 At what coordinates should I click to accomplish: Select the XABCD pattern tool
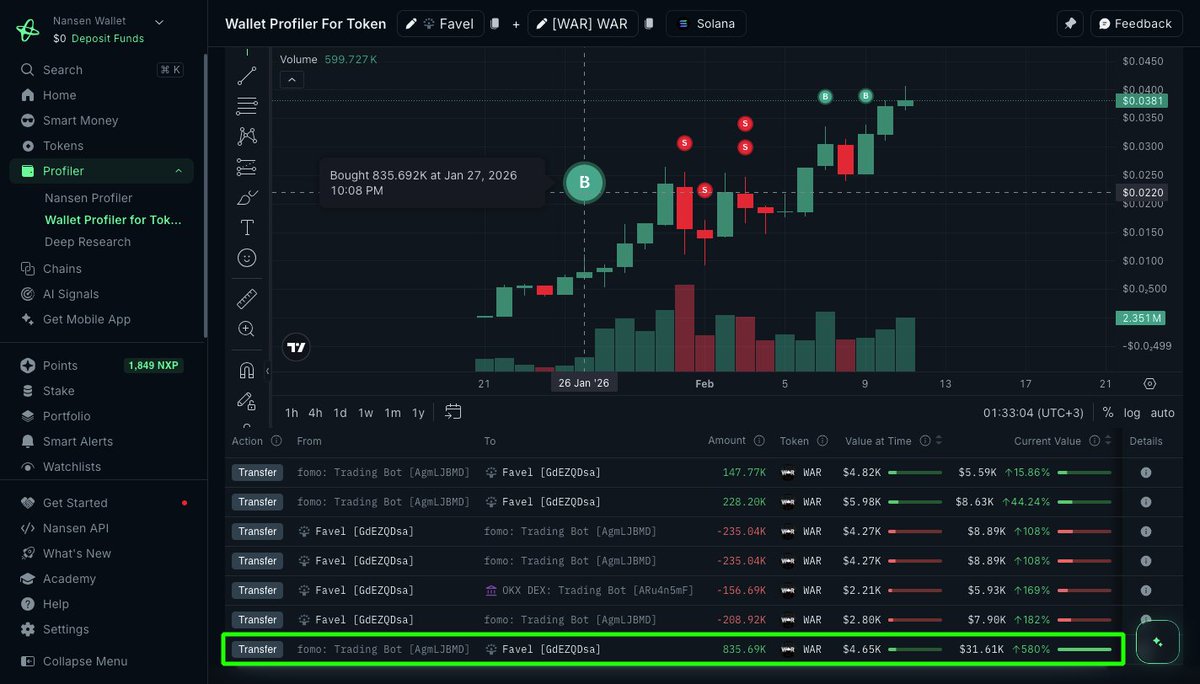tap(247, 136)
